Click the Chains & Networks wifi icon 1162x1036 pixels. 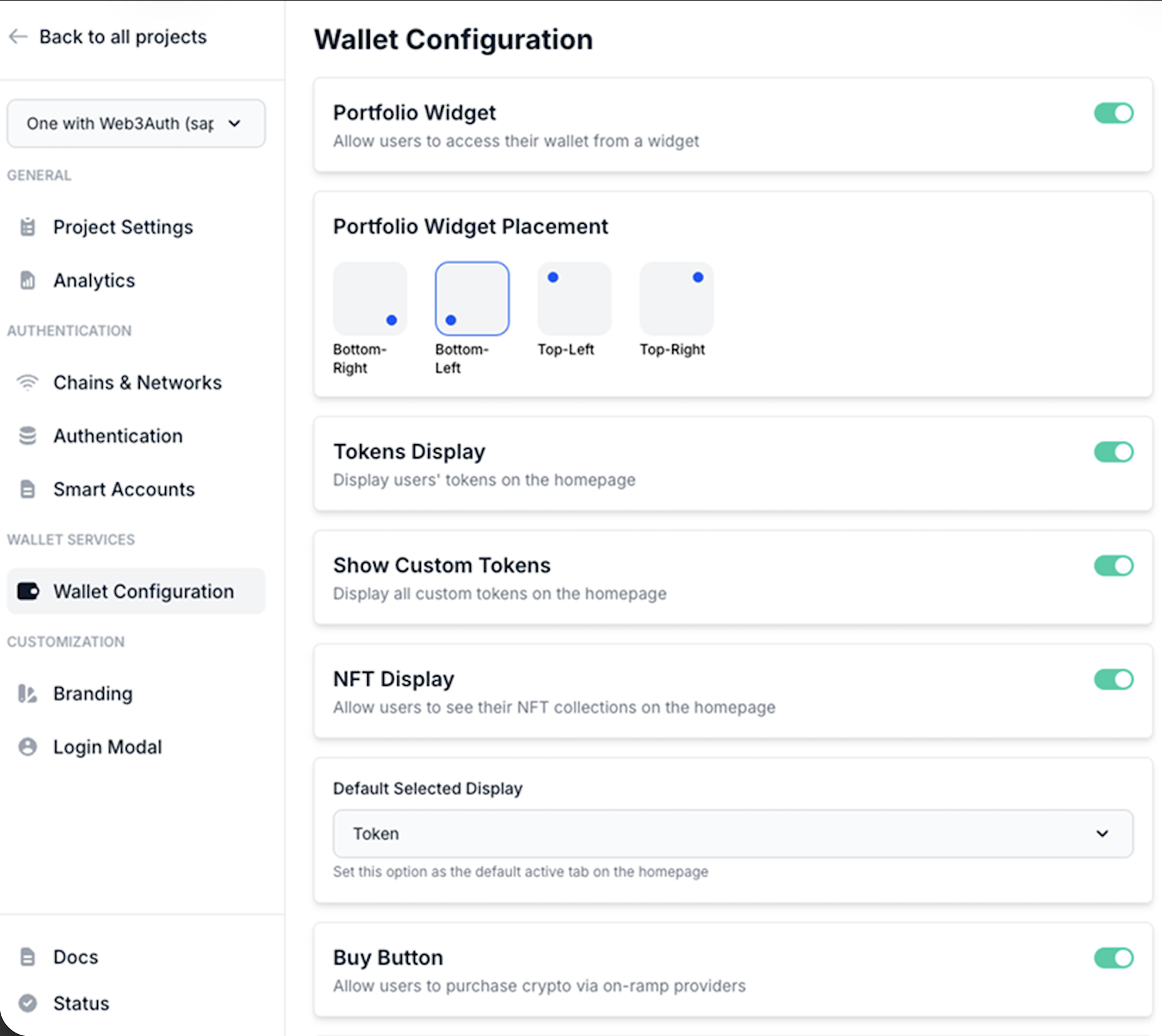pyautogui.click(x=27, y=383)
